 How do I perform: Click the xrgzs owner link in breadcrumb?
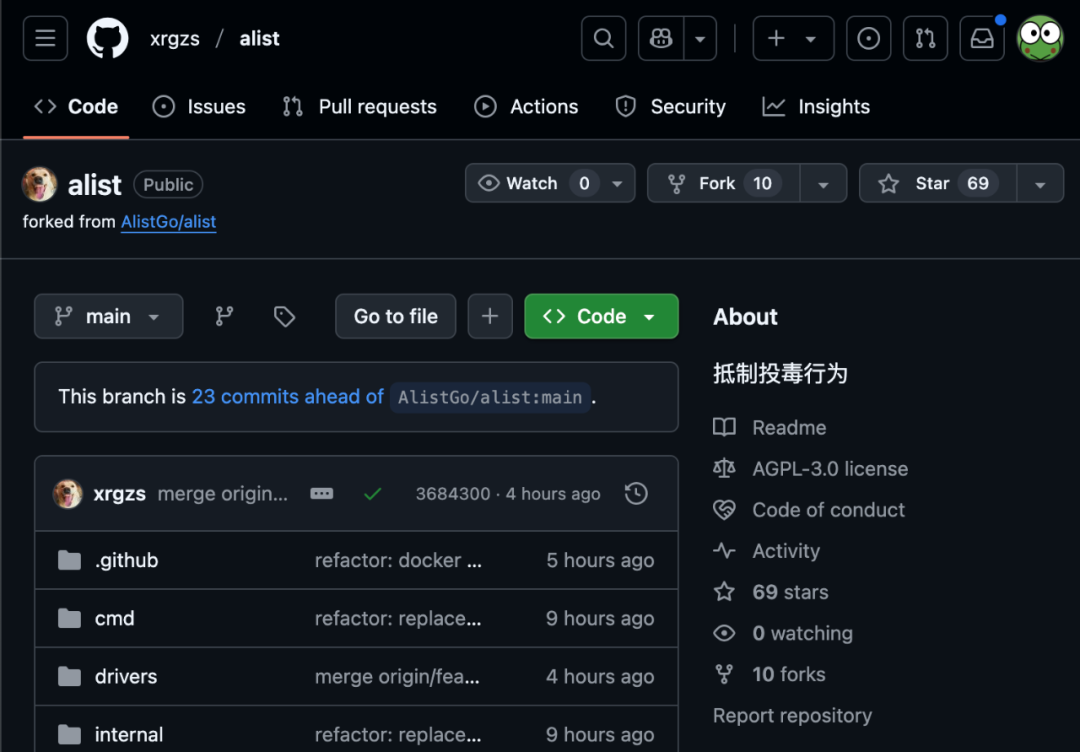point(175,39)
